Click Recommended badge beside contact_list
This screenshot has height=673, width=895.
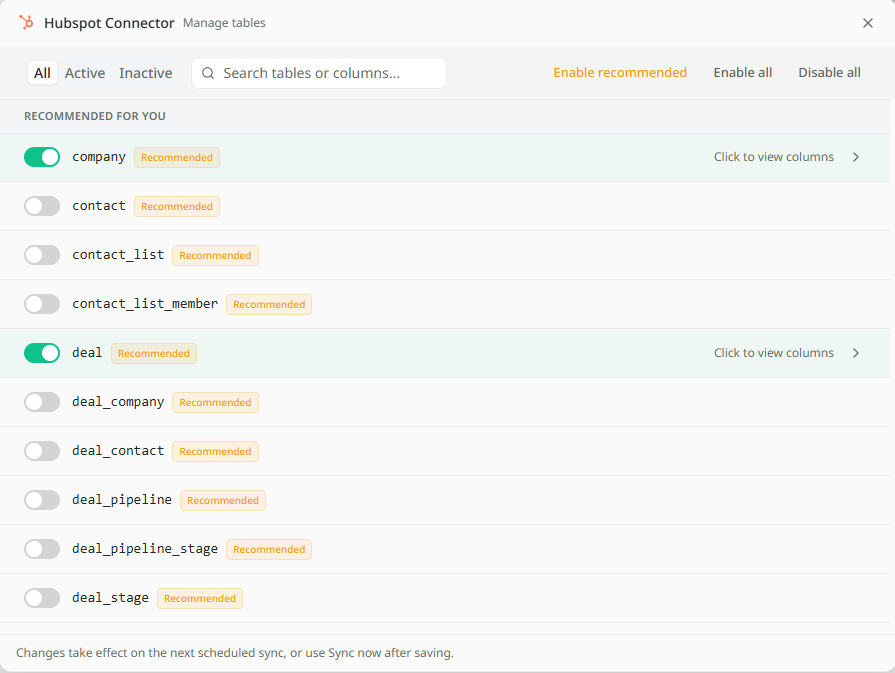point(215,256)
